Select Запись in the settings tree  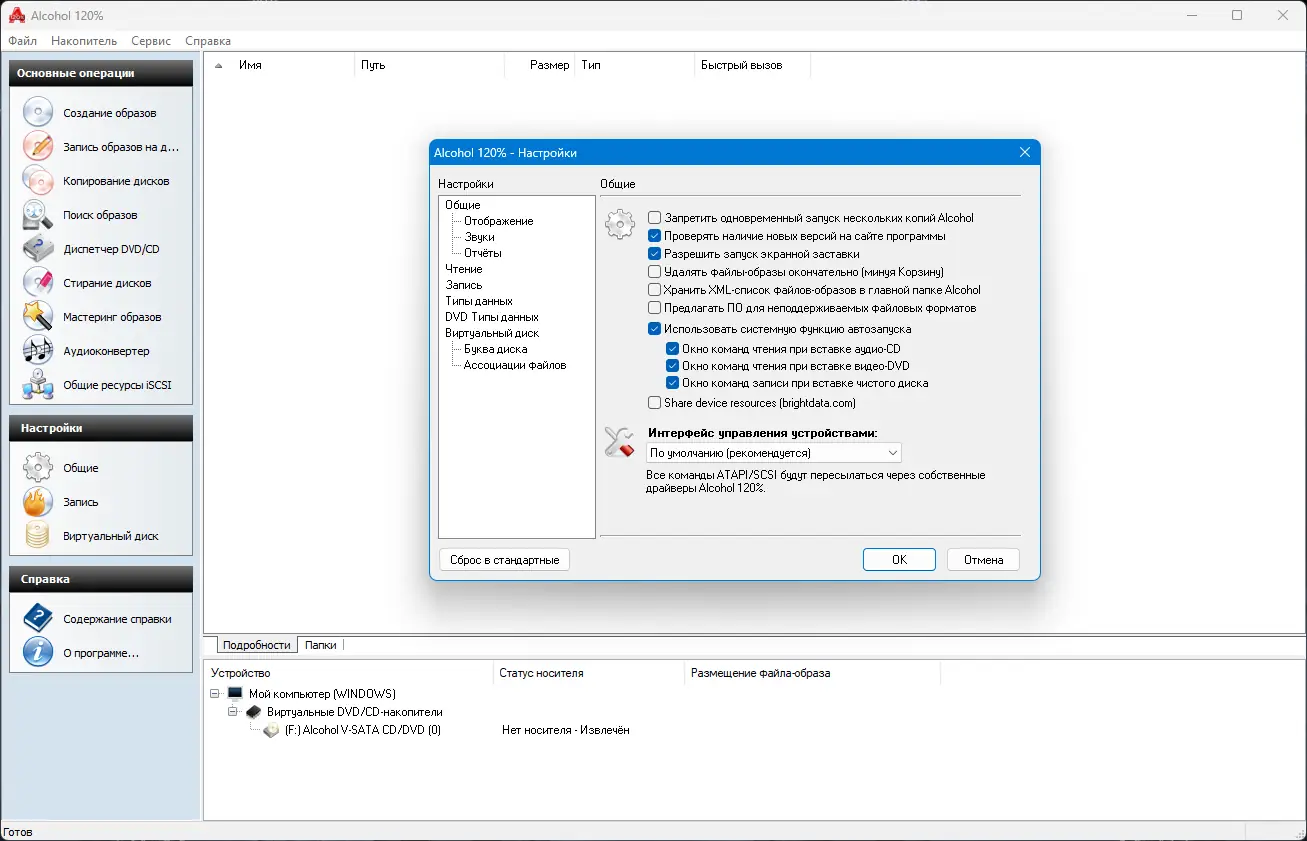[464, 285]
